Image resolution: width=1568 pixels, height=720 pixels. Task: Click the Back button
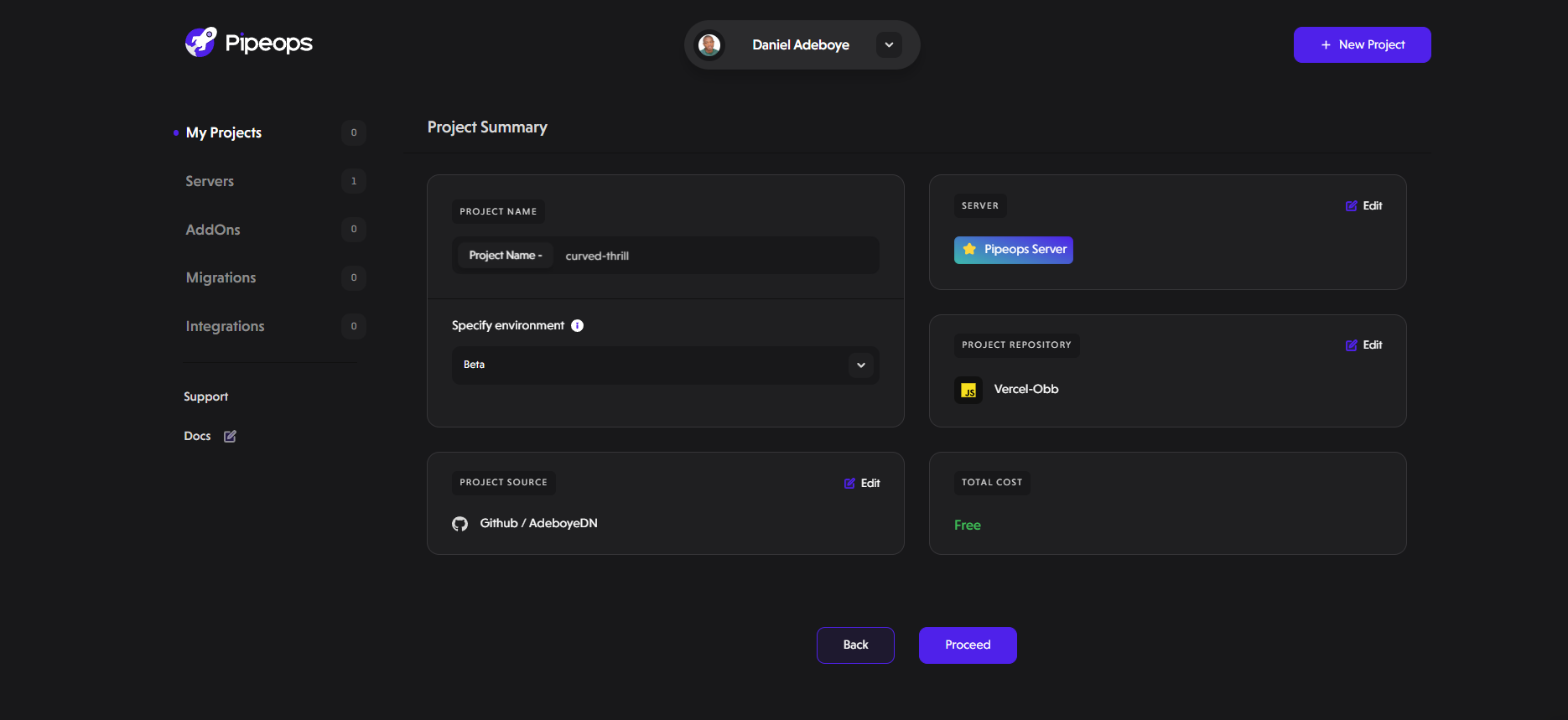click(855, 645)
